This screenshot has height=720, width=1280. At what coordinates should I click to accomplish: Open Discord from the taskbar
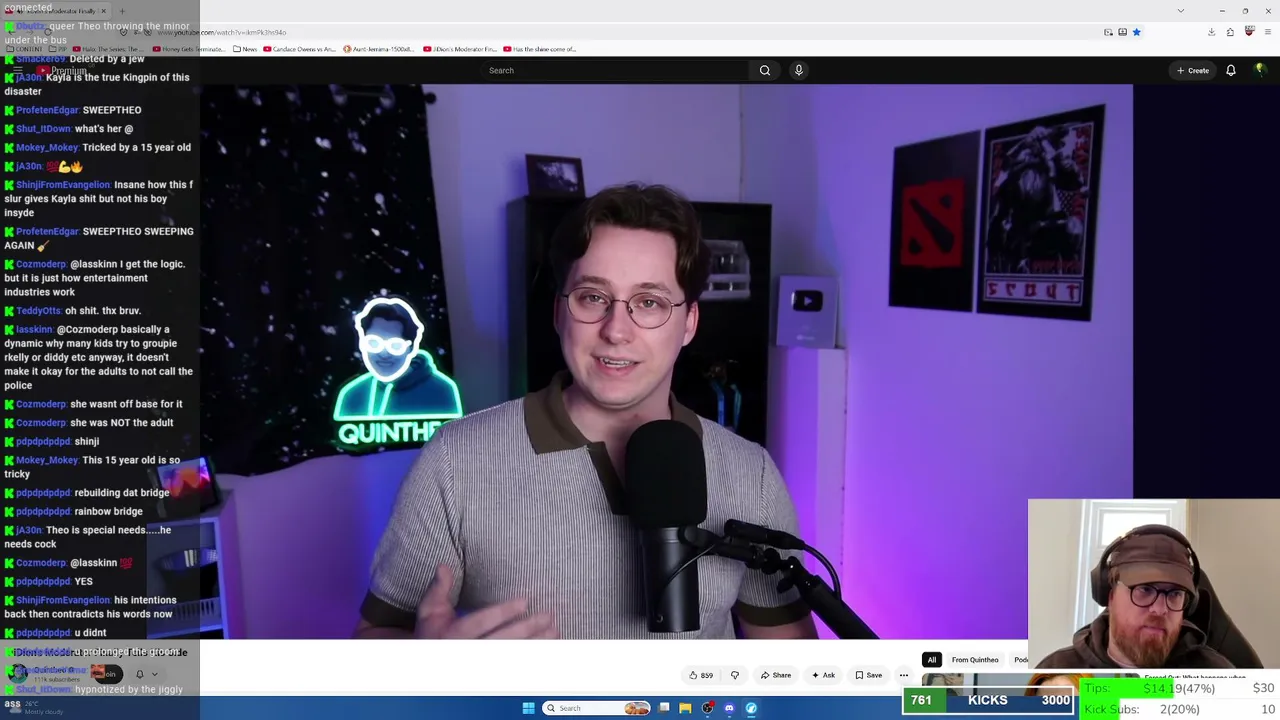[x=729, y=708]
